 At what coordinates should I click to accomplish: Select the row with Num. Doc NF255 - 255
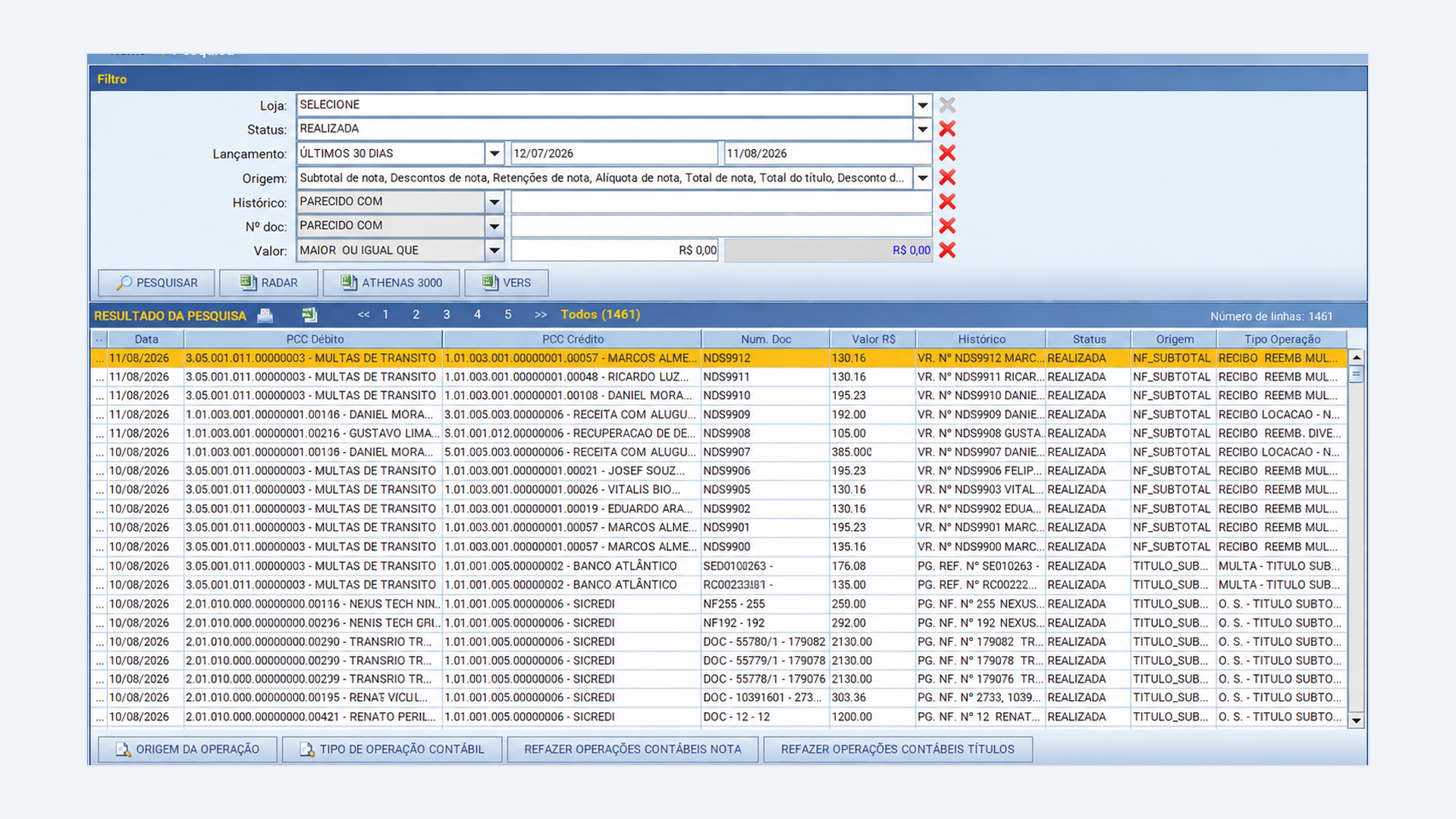(719, 604)
